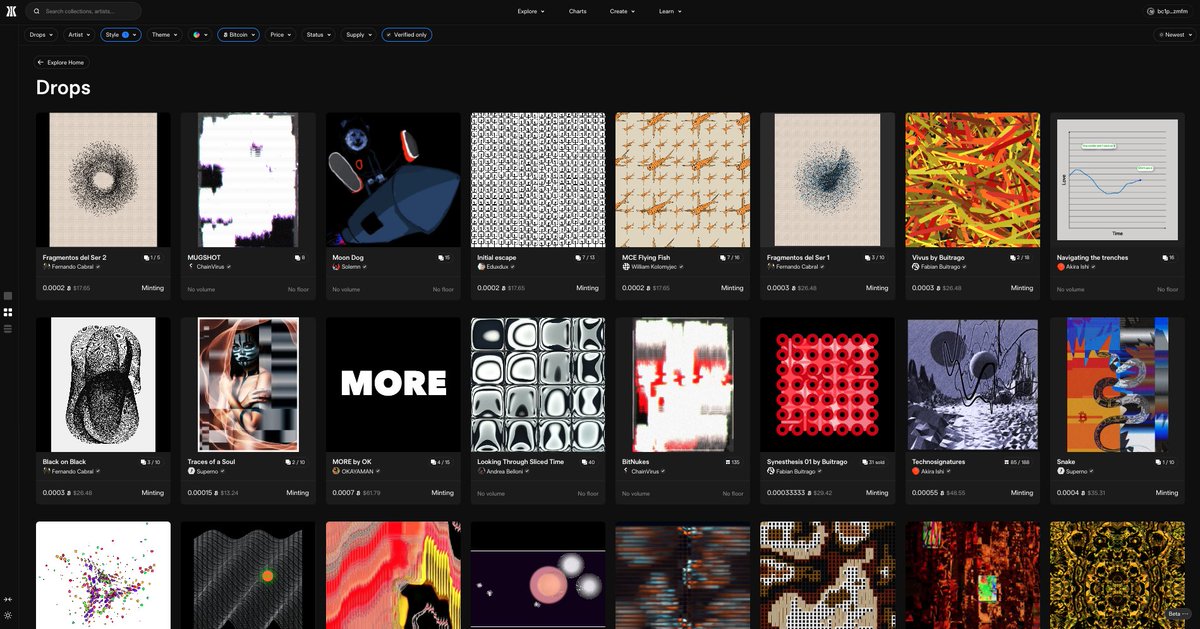Click Superno avatar under Traces of a Soul
This screenshot has width=1200, height=629.
[191, 471]
